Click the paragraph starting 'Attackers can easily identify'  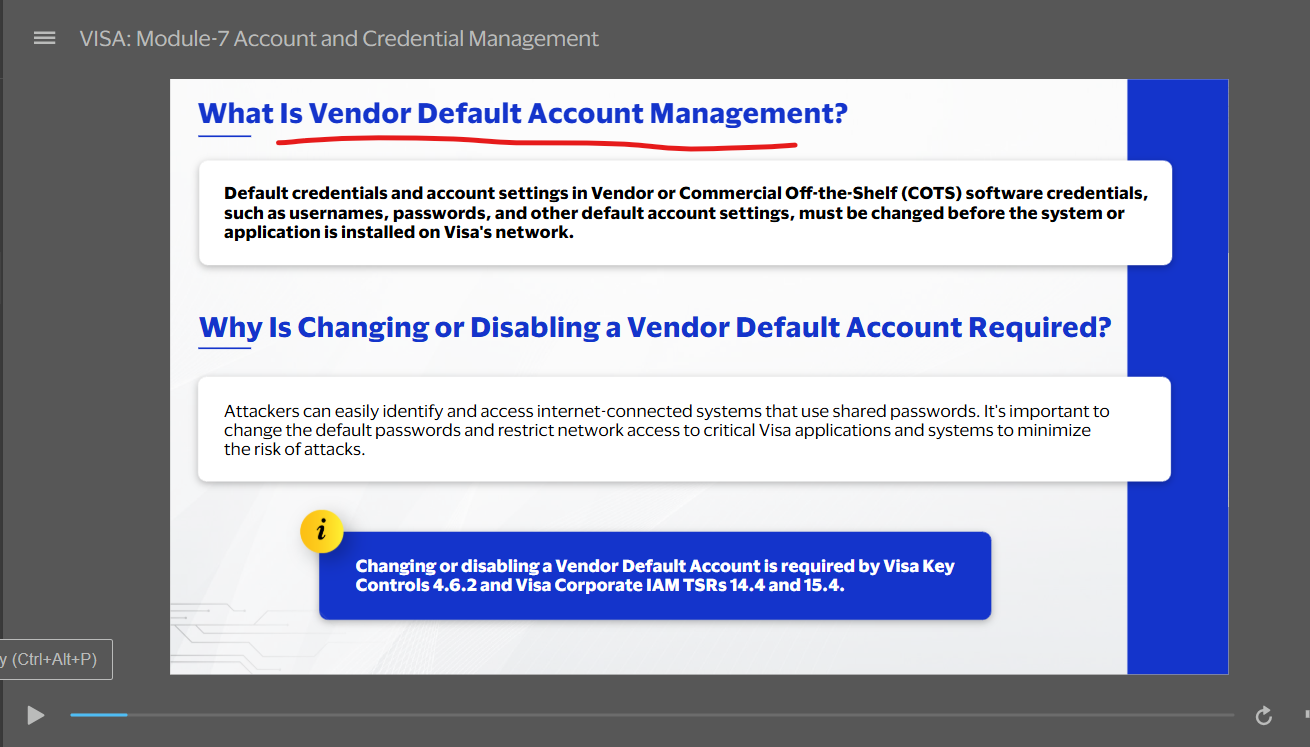point(667,430)
